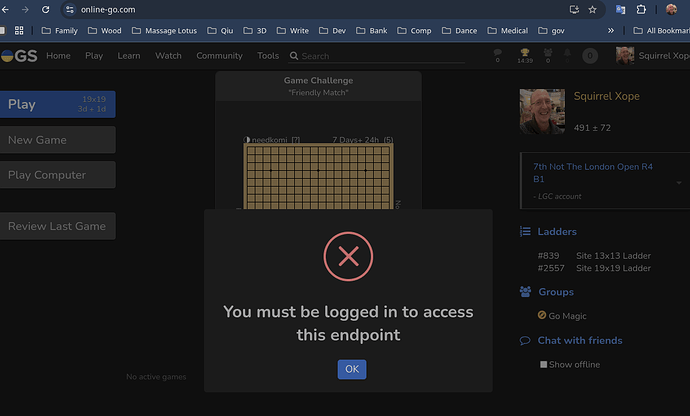This screenshot has width=690, height=416.
Task: Open the Chrome profile avatar
Action: 671,9
